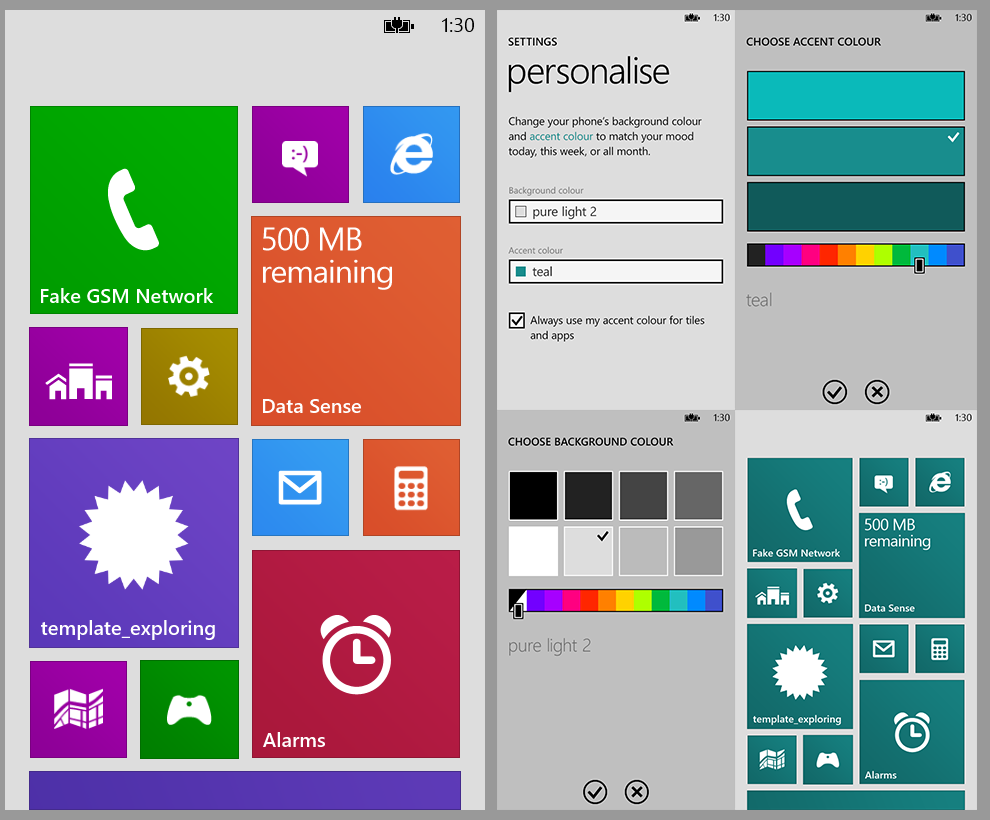Select the Calculator tile
The image size is (990, 820).
[411, 487]
